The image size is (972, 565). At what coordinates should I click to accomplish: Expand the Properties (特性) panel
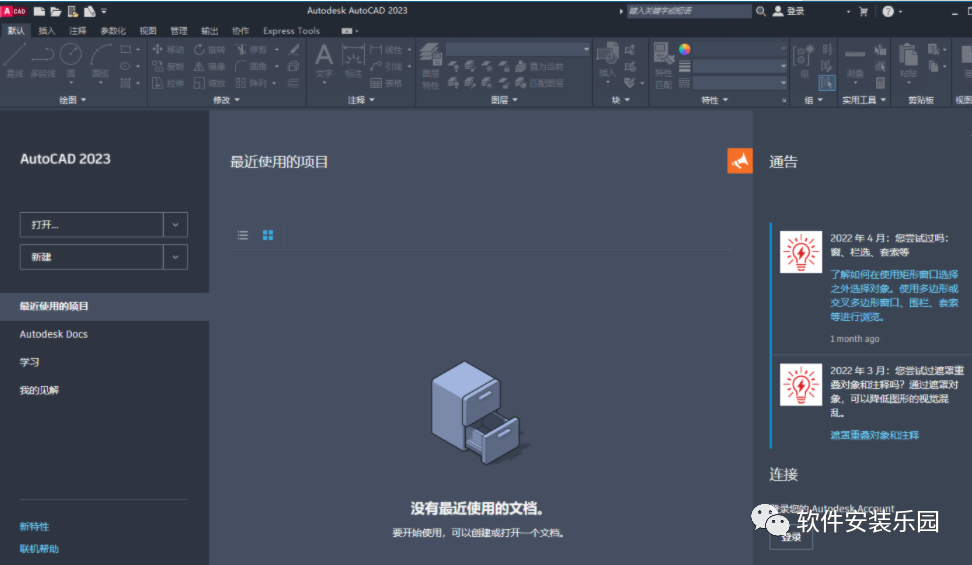coord(714,100)
